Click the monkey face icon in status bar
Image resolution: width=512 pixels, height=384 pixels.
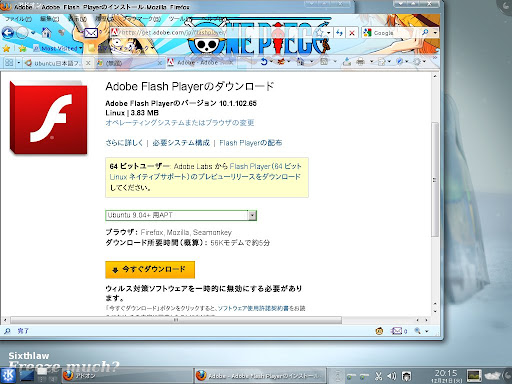pyautogui.click(x=379, y=331)
